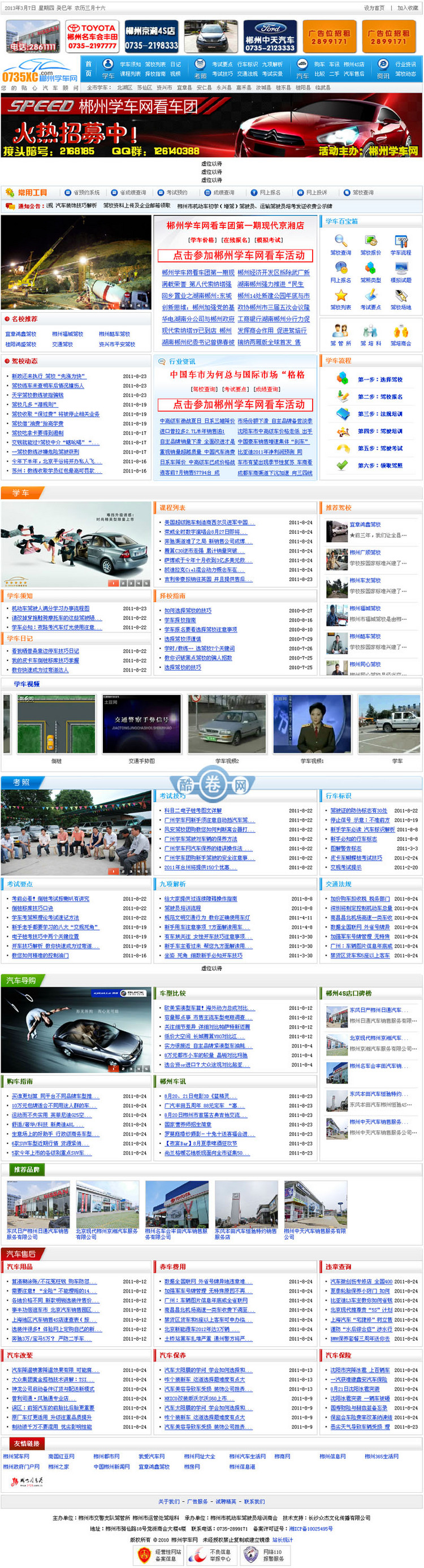
Task: Open 考前必看 倒桩考试按喇叭有讲究
Action: [x=50, y=899]
